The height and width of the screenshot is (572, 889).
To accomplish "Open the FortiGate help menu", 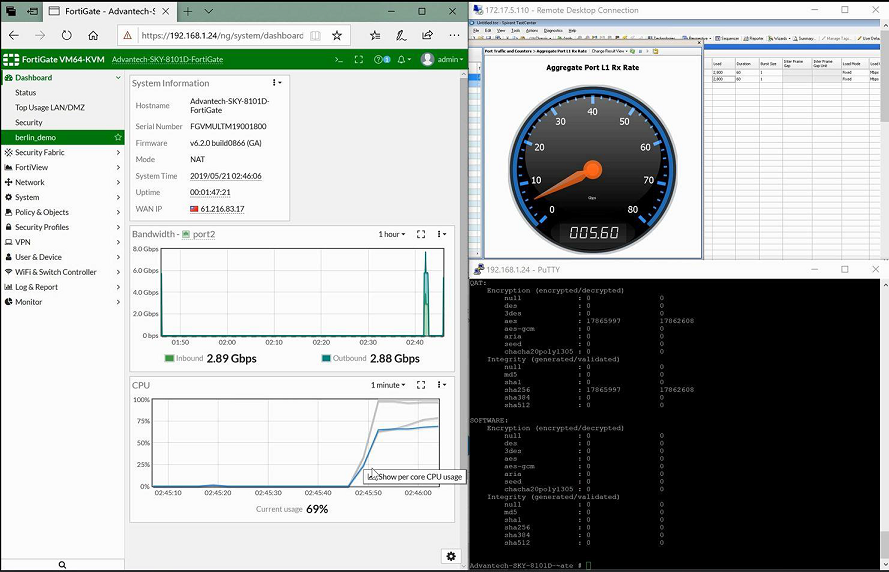I will 382,59.
